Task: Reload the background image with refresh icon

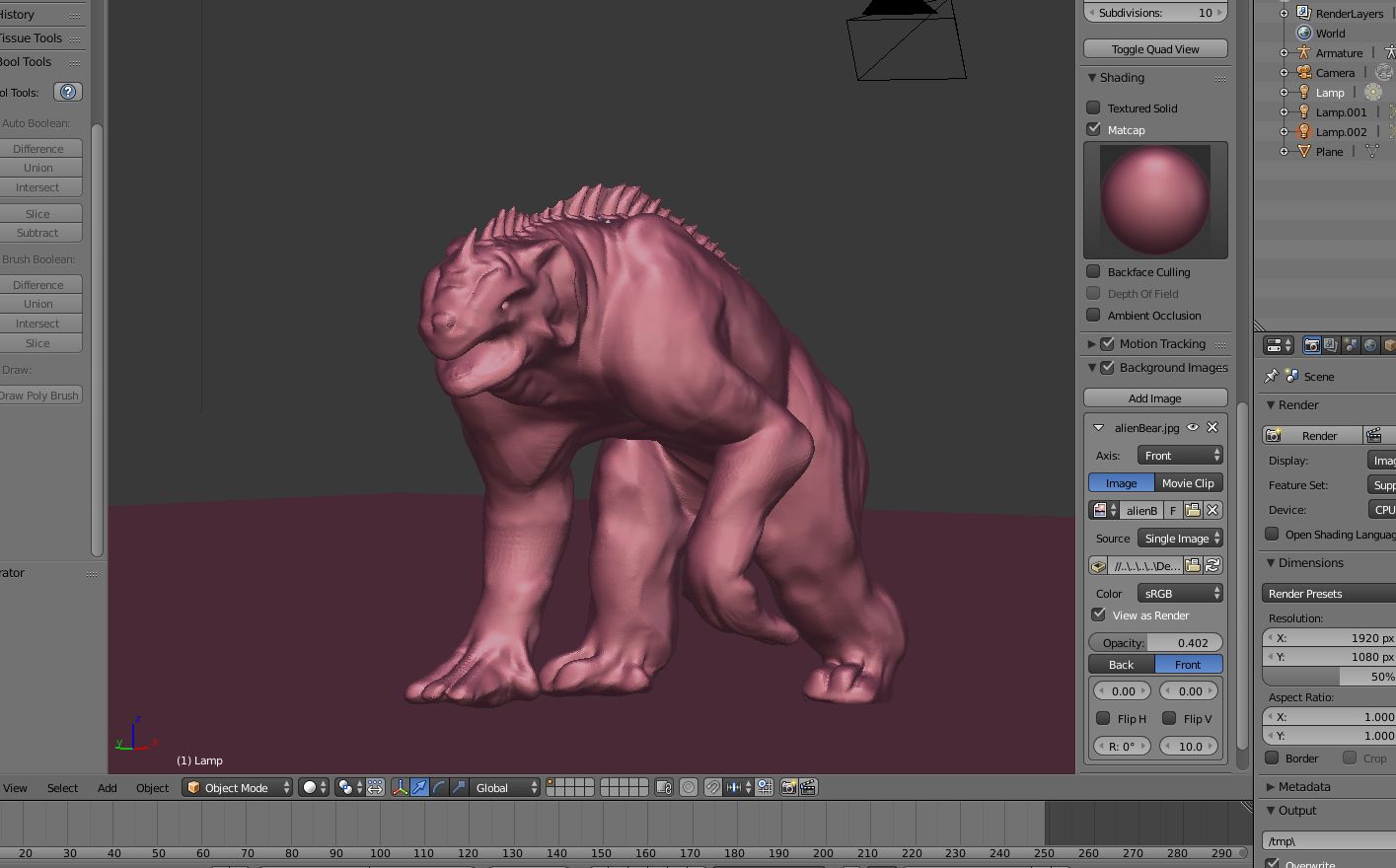Action: tap(1212, 565)
